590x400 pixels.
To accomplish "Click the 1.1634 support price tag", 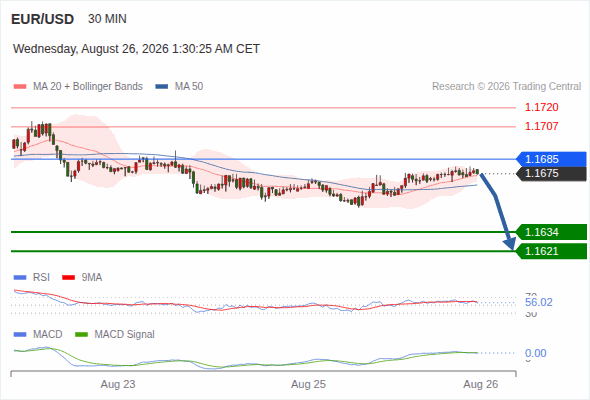I will coord(551,232).
